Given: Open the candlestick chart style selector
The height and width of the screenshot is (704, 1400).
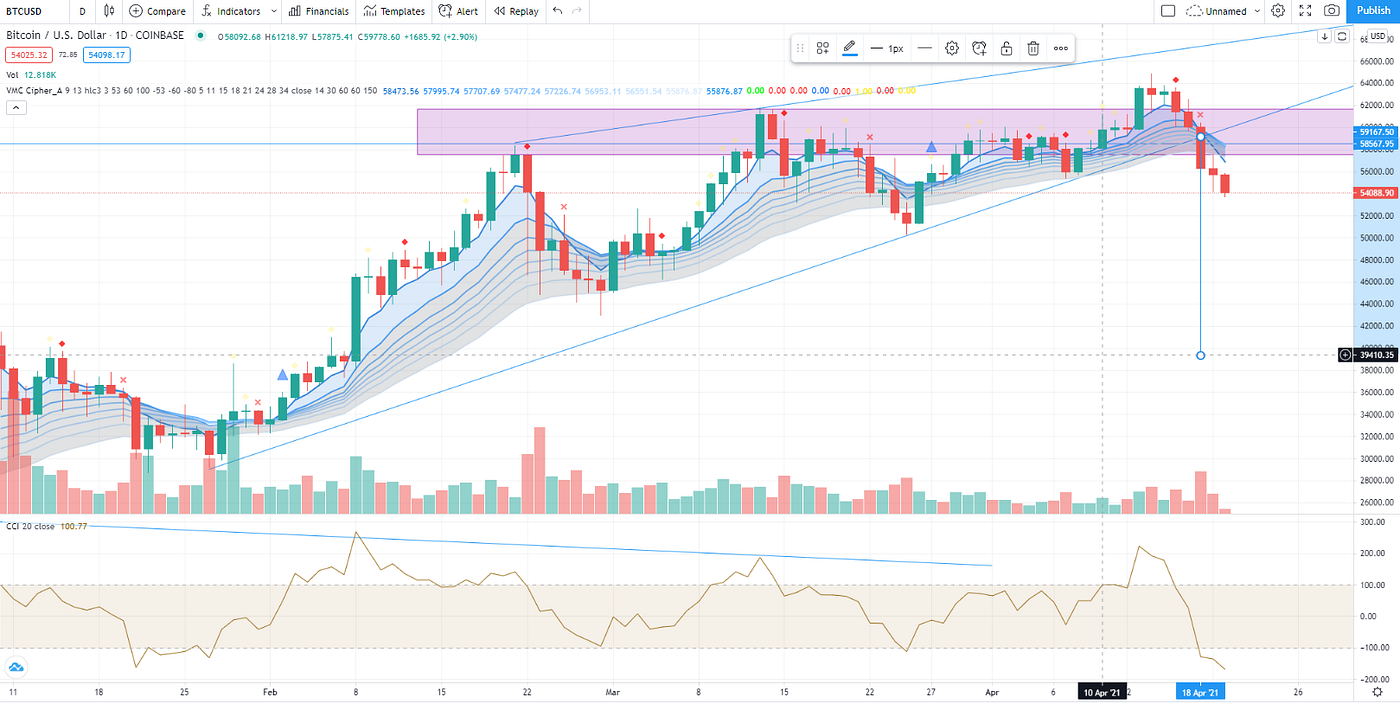Looking at the screenshot, I should click(109, 11).
